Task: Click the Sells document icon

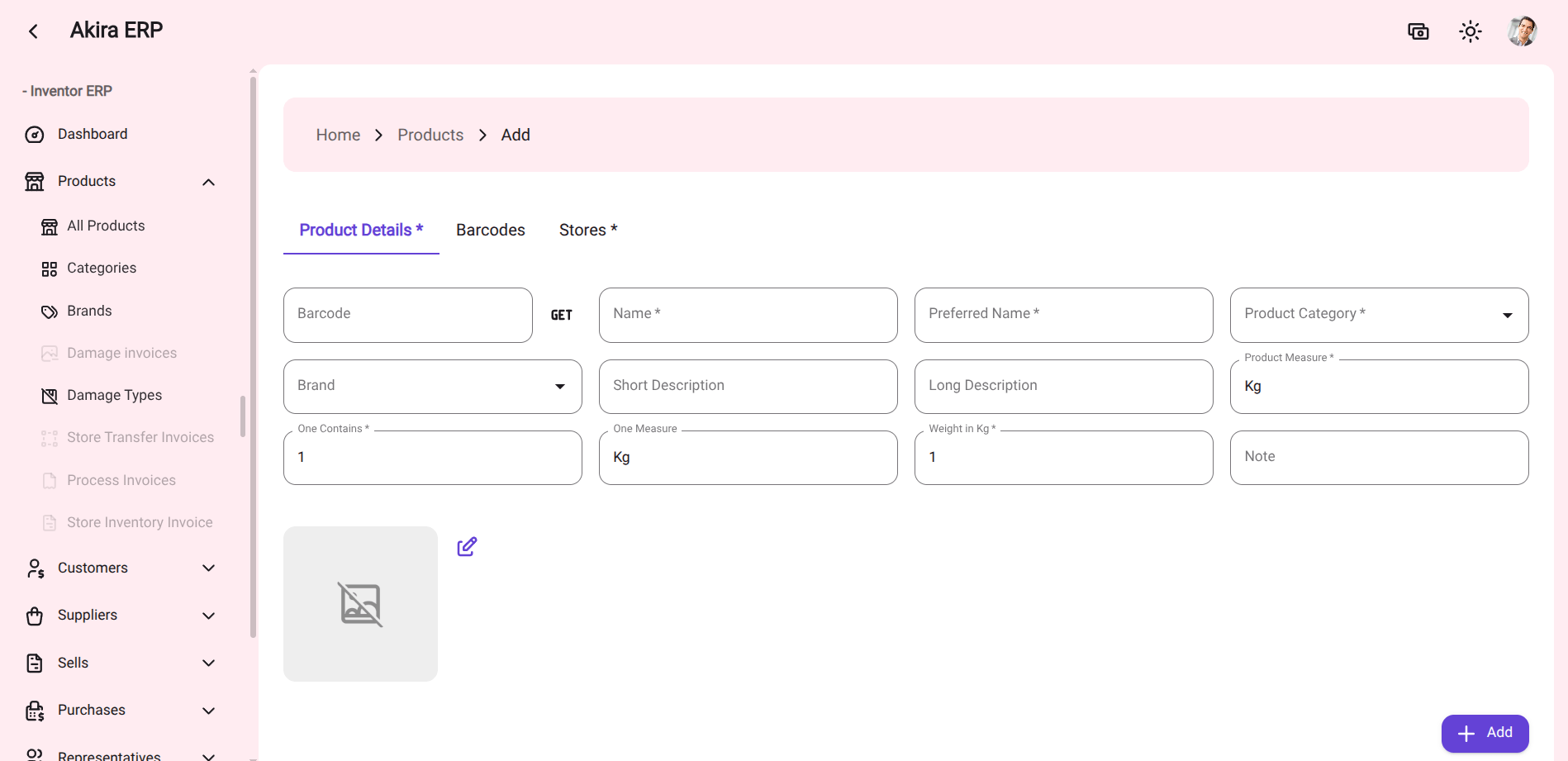Action: (35, 663)
